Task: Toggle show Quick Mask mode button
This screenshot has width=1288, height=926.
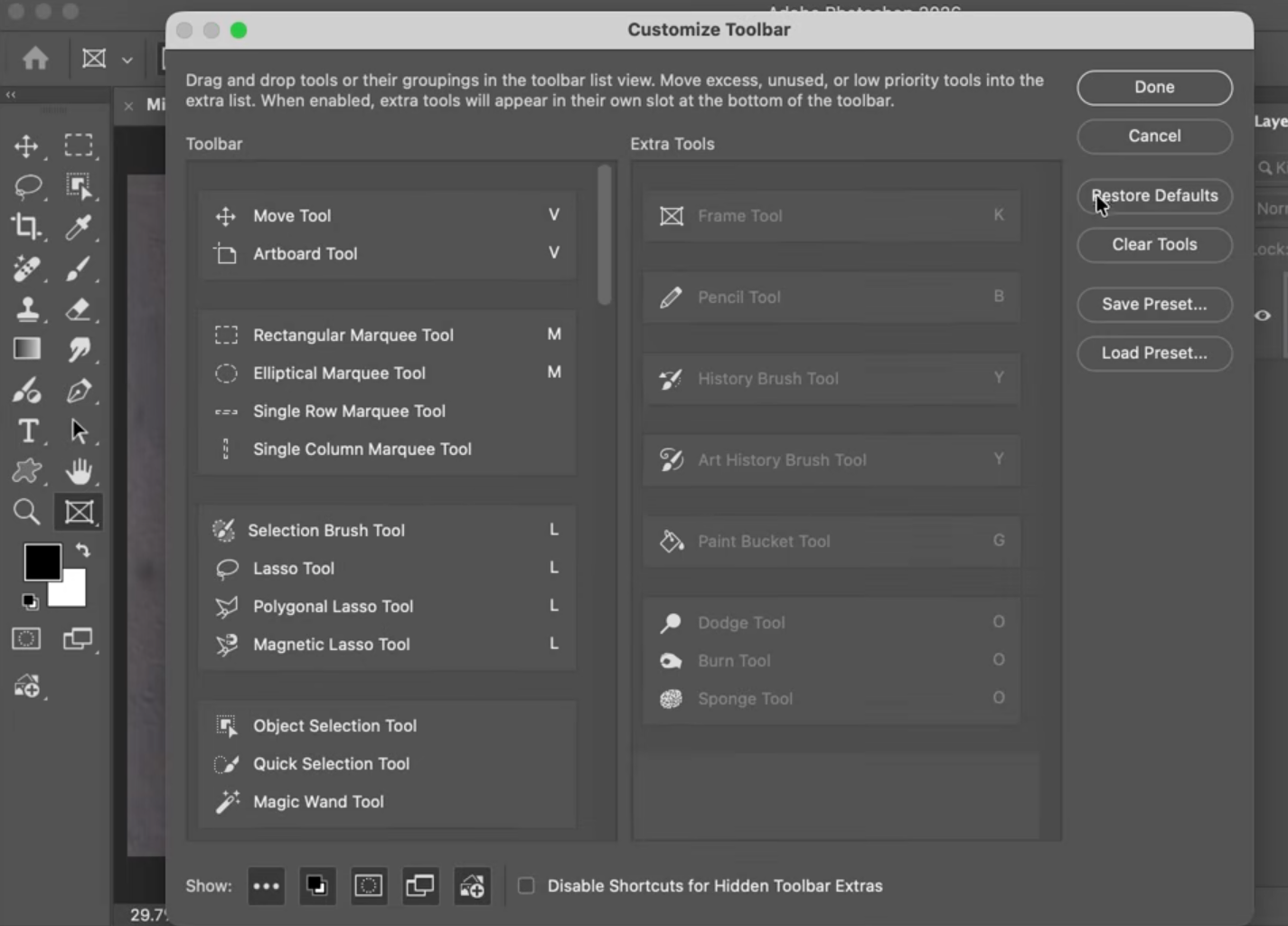Action: click(x=368, y=885)
